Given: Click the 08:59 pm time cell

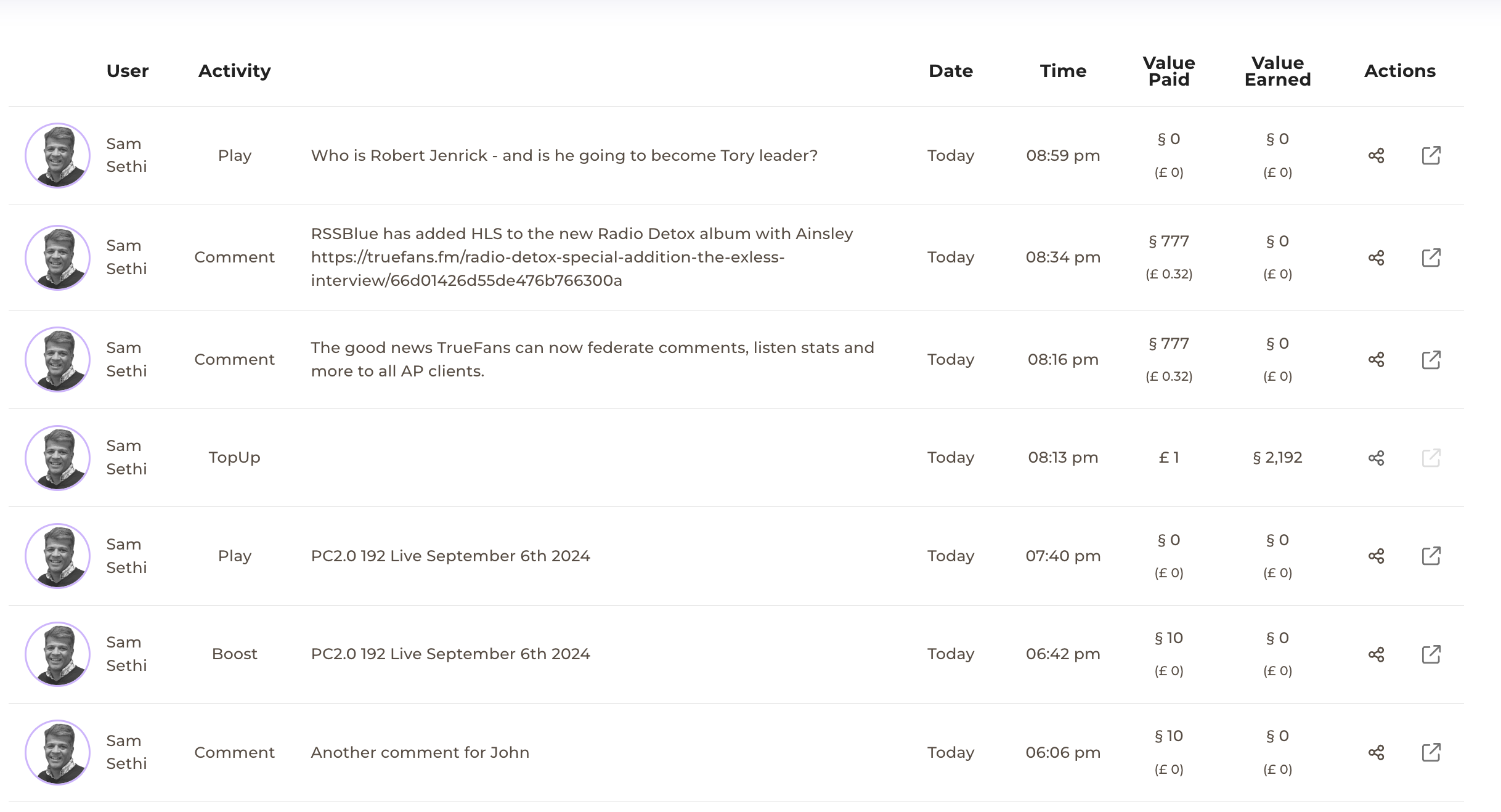Looking at the screenshot, I should coord(1063,155).
